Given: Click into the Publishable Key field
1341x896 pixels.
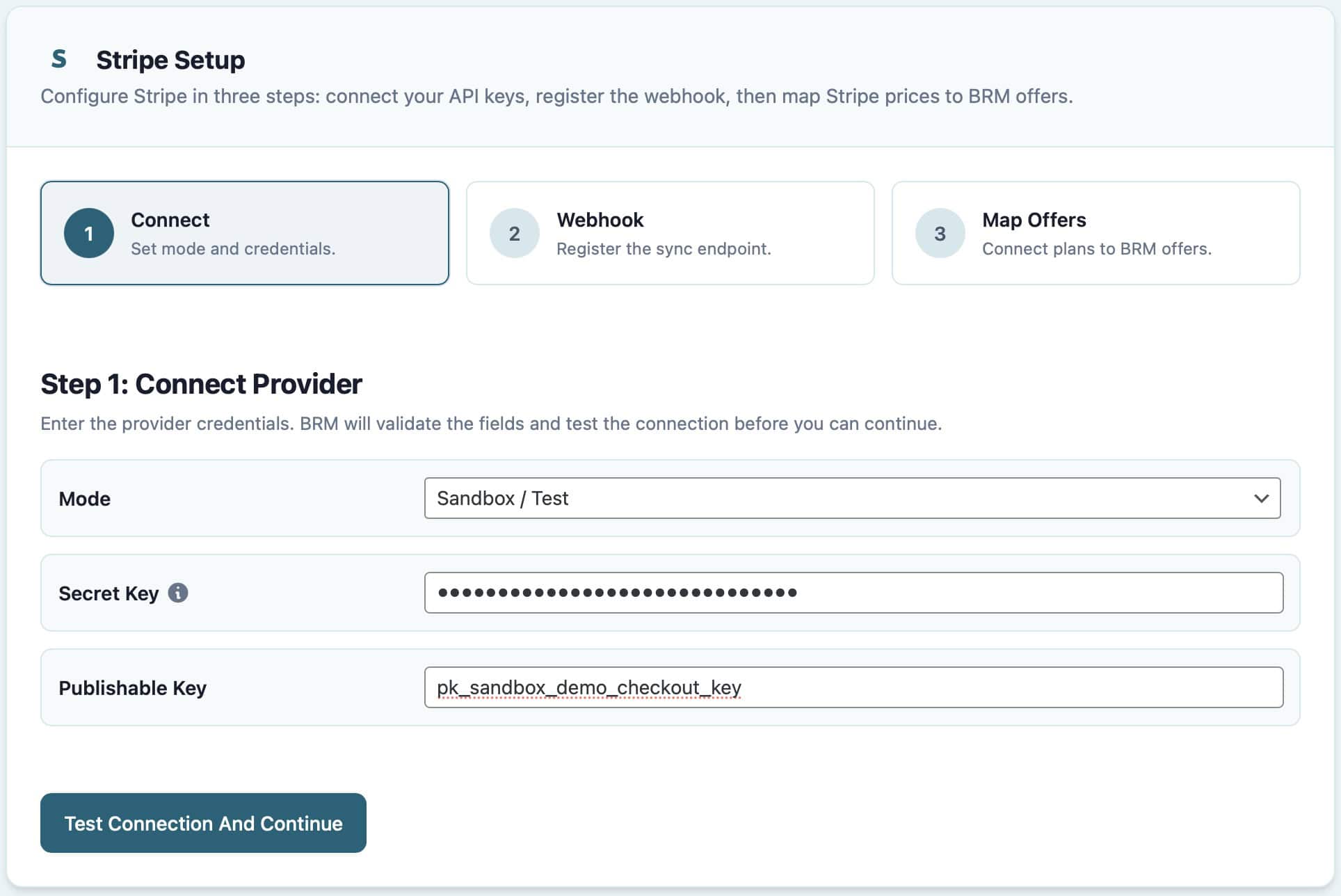Looking at the screenshot, I should (853, 687).
